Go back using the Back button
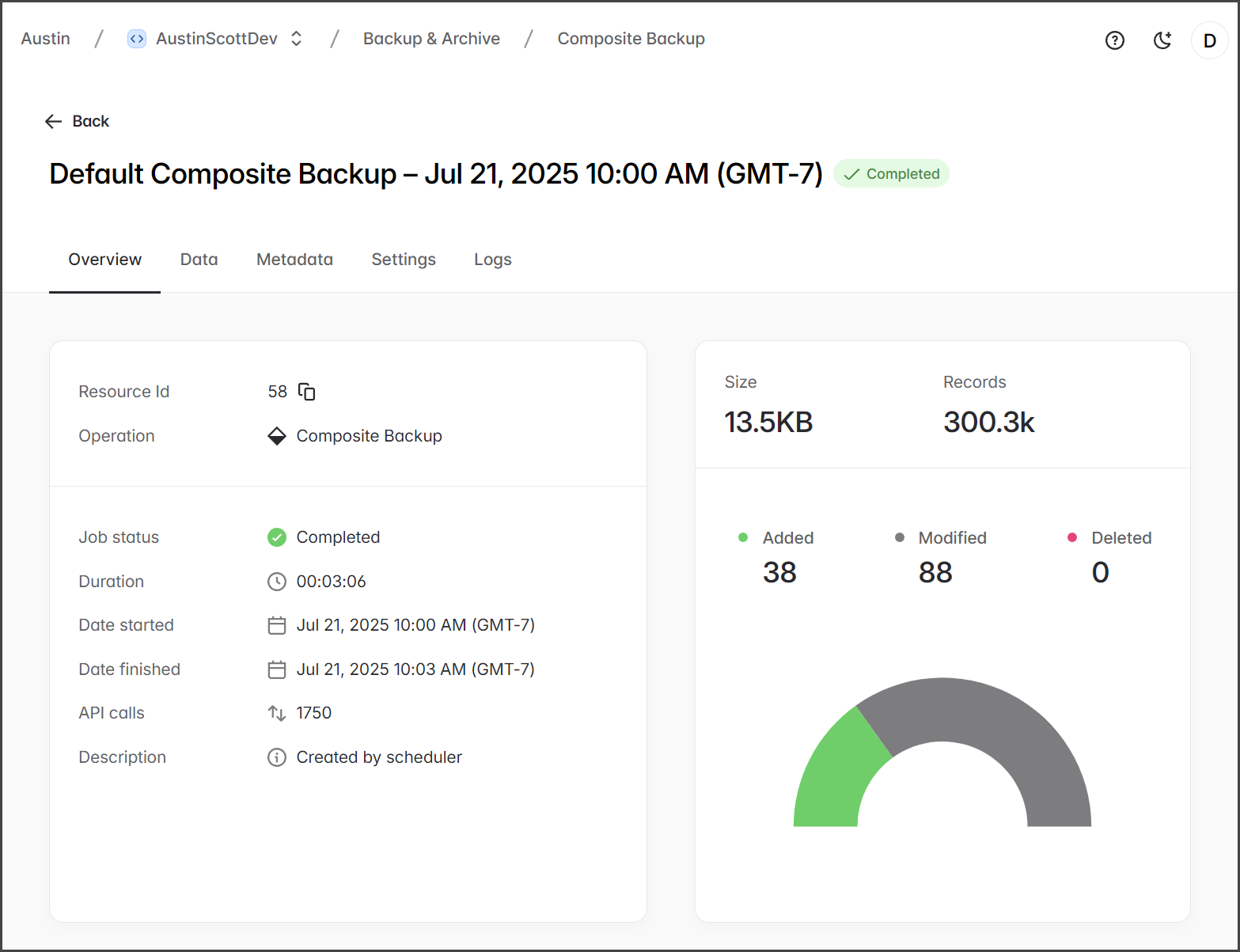The image size is (1240, 952). point(78,121)
